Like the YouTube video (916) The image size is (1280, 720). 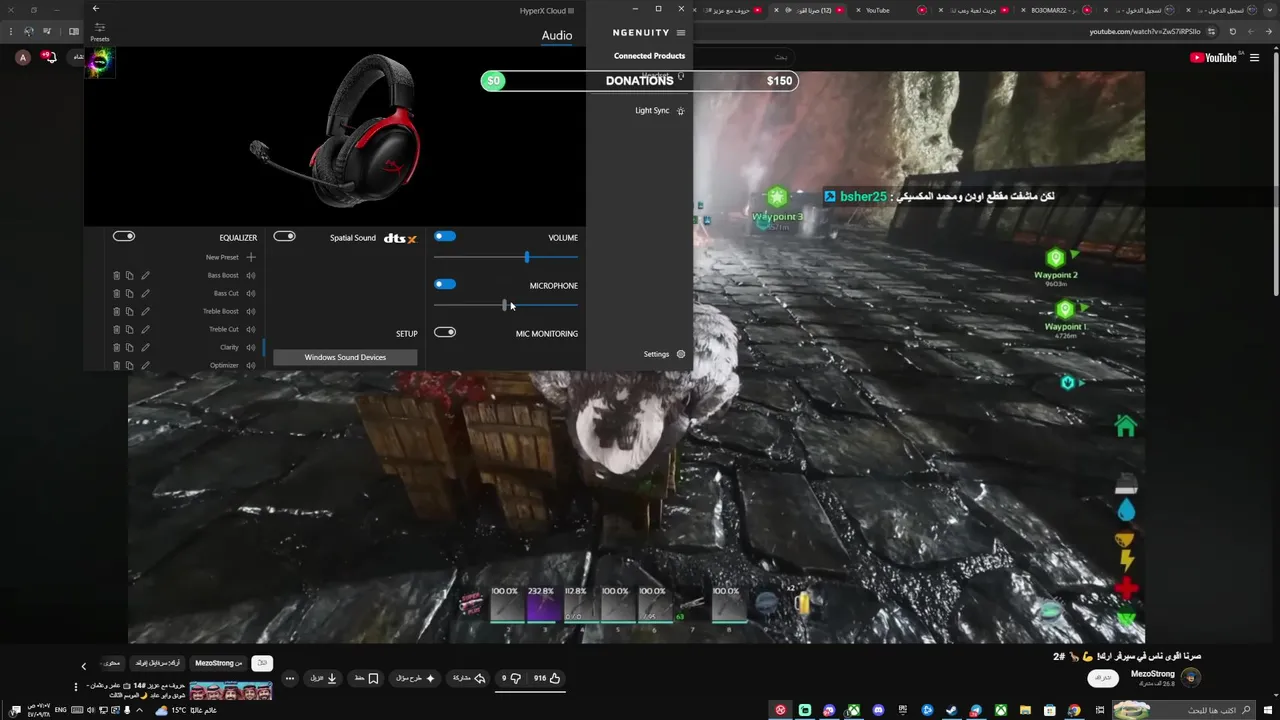pos(546,678)
